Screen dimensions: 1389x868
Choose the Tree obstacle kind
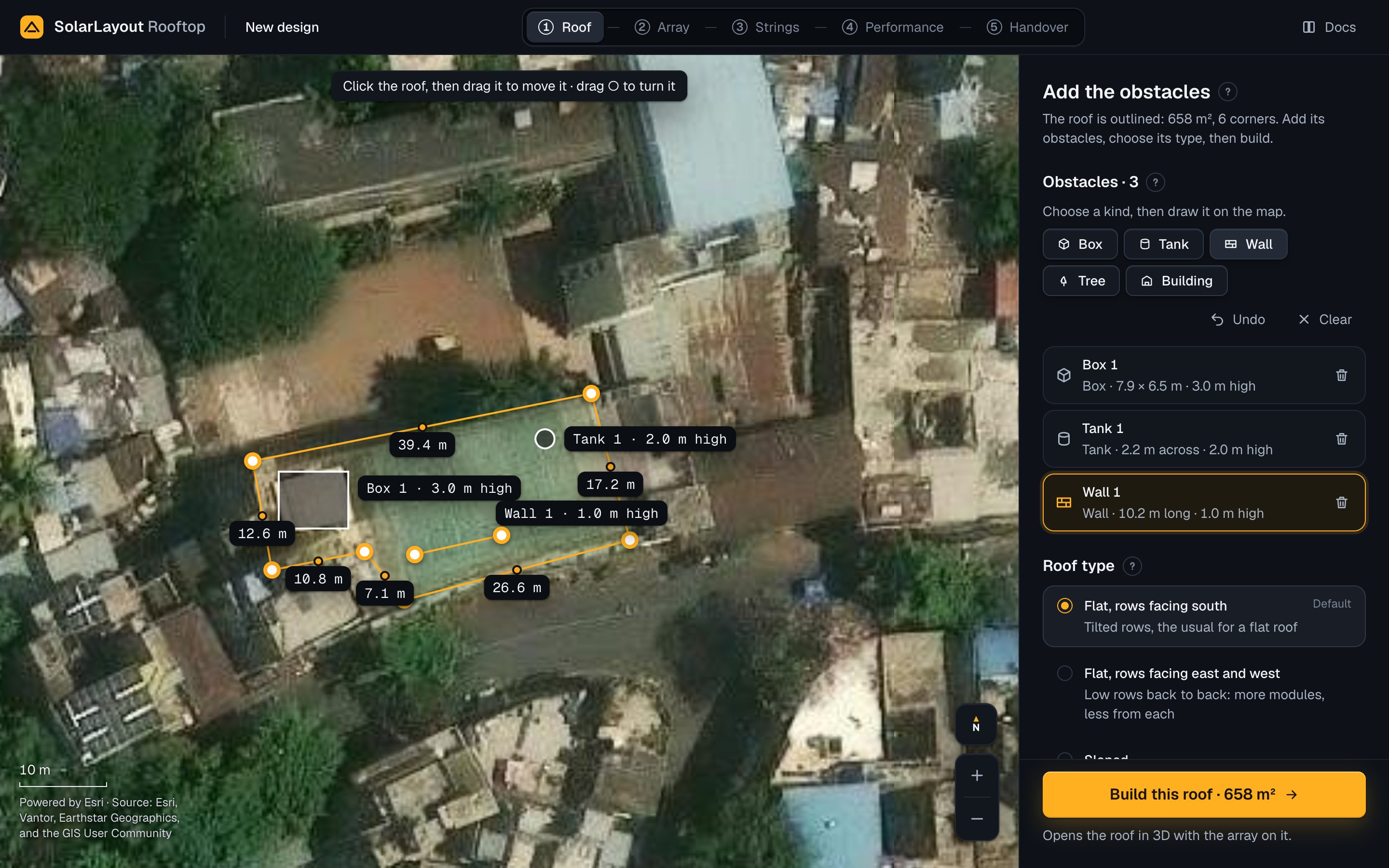point(1081,281)
